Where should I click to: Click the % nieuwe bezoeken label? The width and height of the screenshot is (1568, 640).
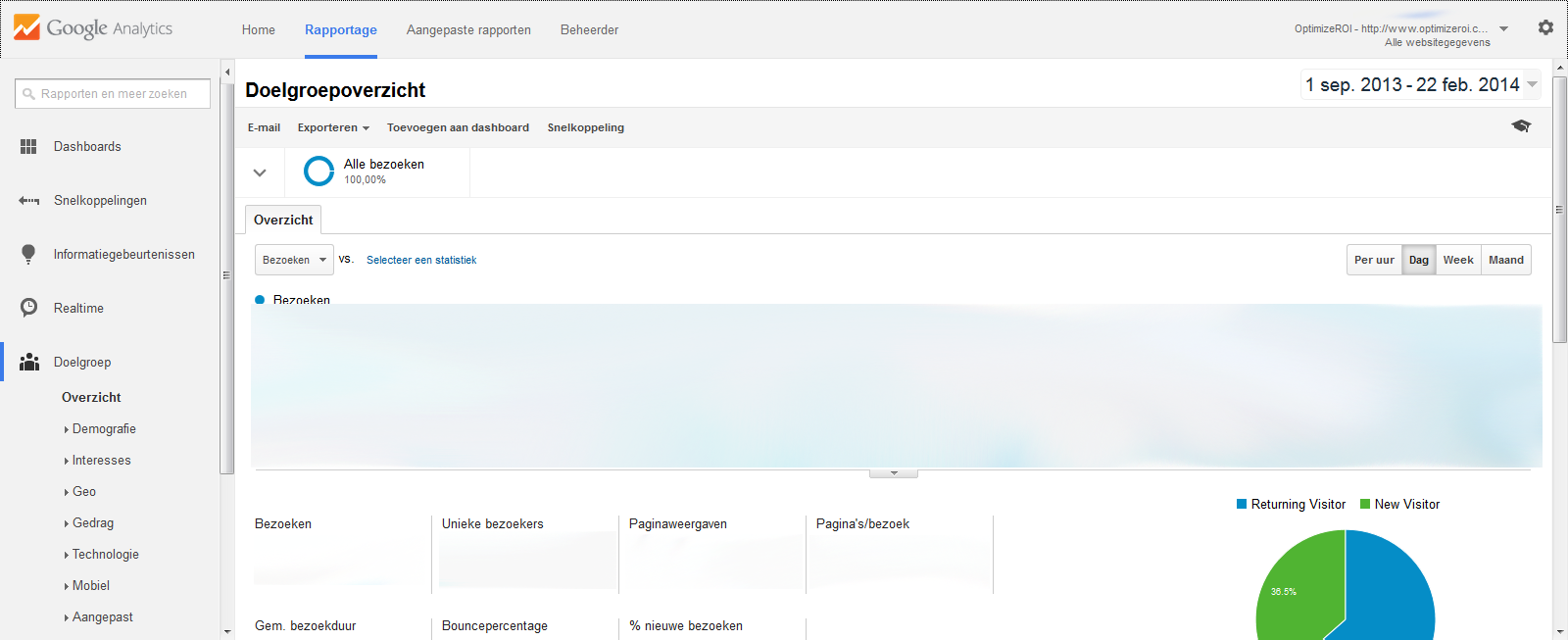click(x=686, y=625)
